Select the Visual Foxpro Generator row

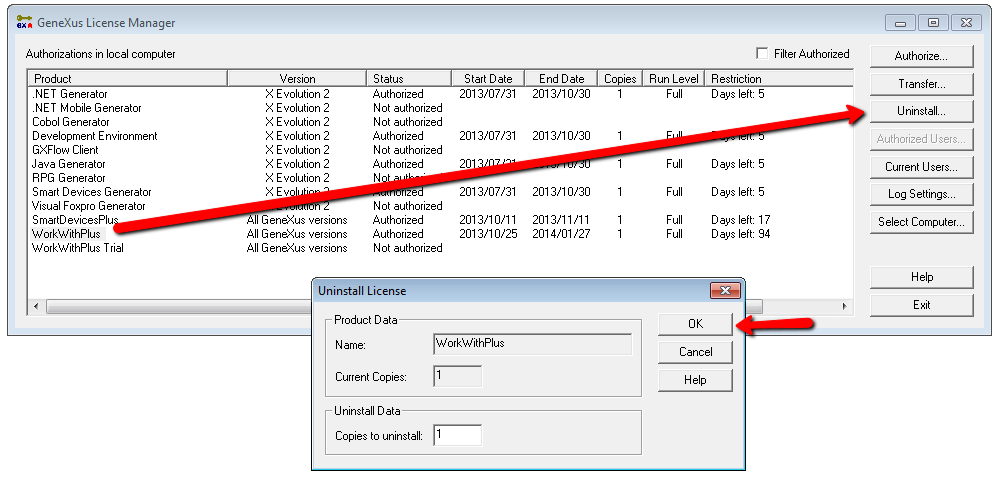[x=440, y=206]
